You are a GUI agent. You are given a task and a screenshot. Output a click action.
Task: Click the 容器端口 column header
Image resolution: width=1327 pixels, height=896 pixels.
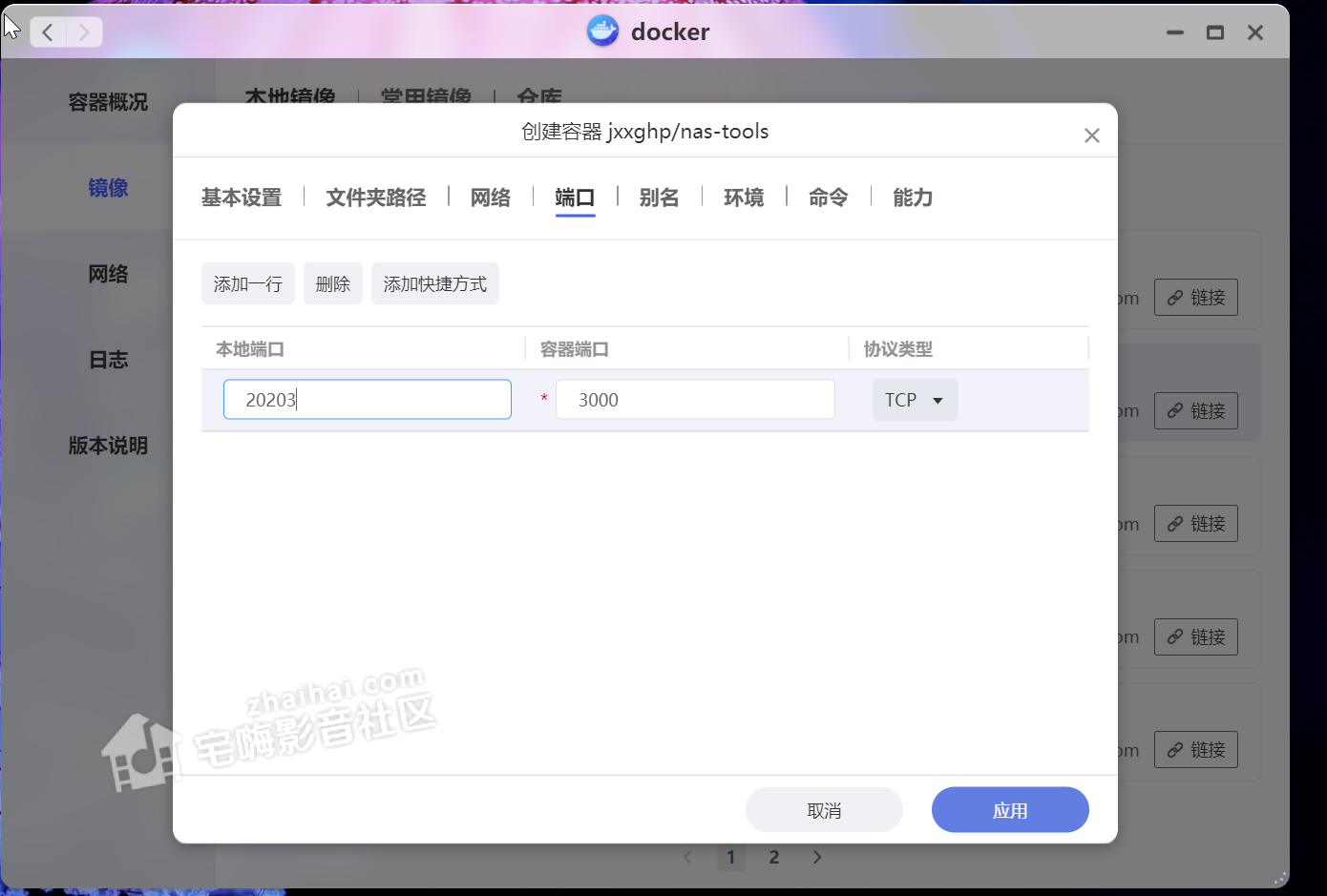tap(575, 349)
